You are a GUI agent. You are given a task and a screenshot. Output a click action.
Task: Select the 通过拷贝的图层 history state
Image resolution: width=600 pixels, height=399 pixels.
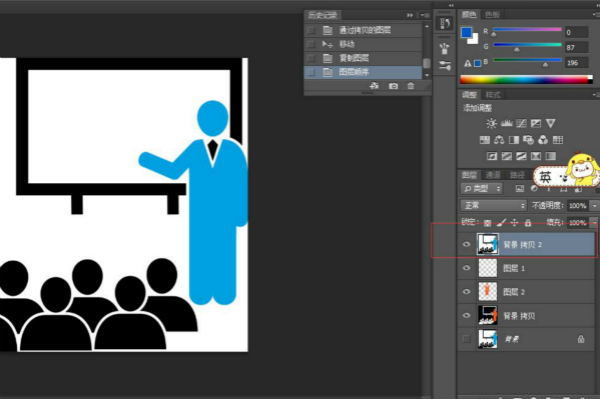[363, 30]
